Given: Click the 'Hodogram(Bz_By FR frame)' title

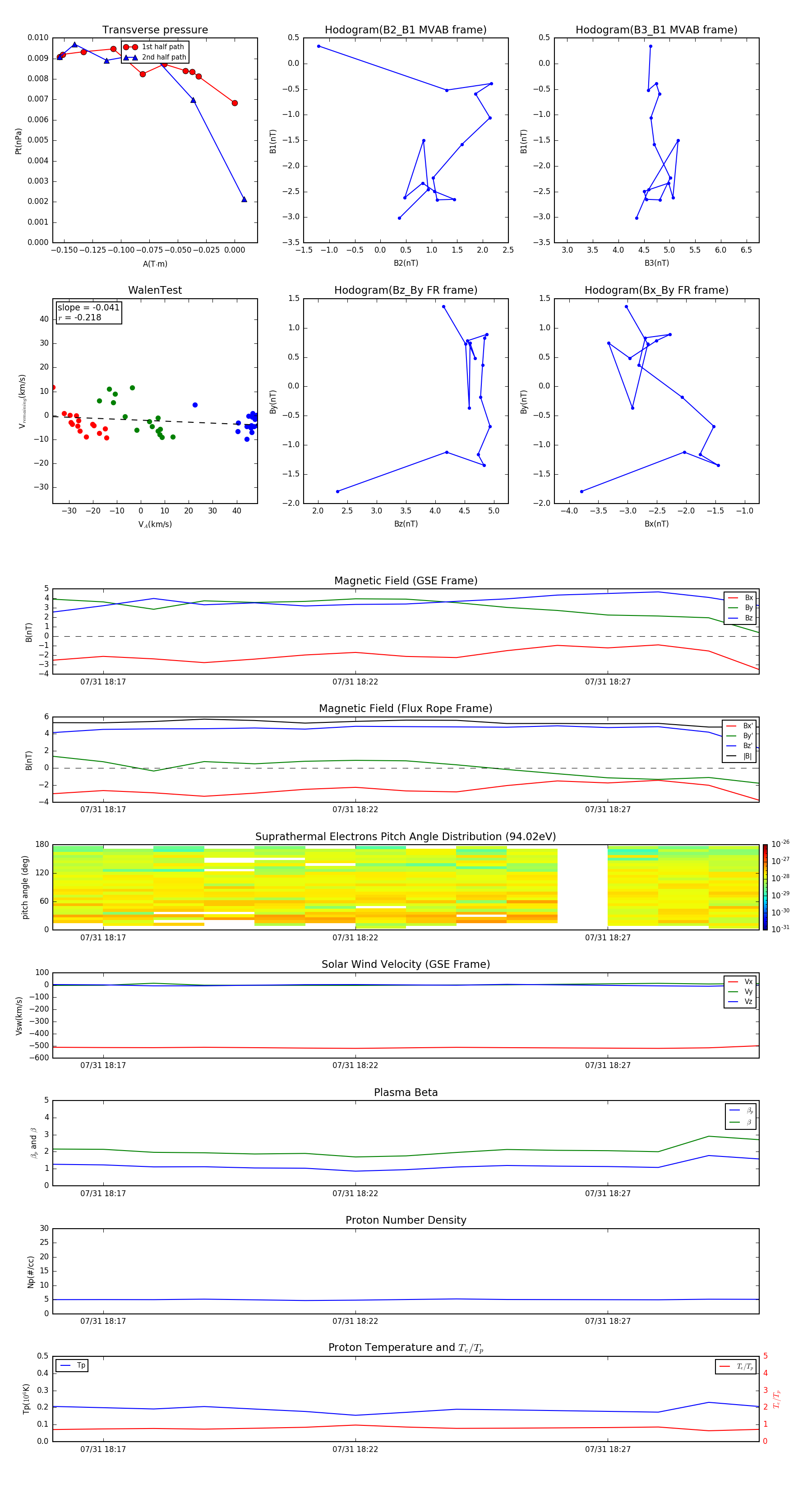Looking at the screenshot, I should 406,290.
